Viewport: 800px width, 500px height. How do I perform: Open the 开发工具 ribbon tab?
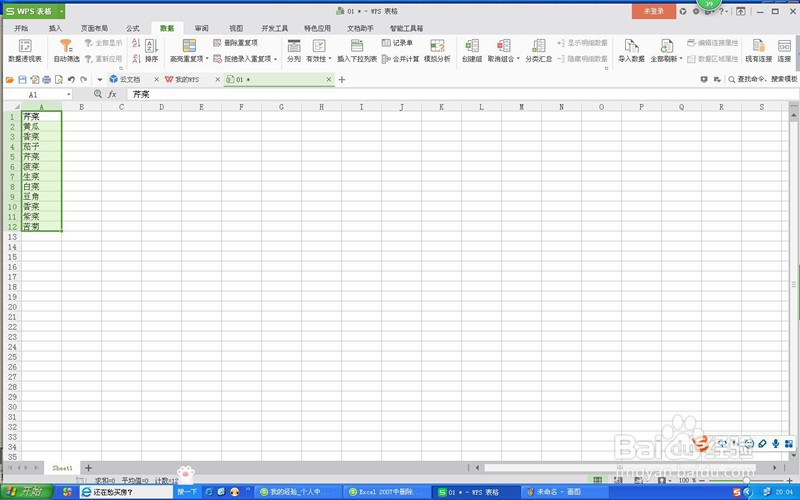[275, 29]
